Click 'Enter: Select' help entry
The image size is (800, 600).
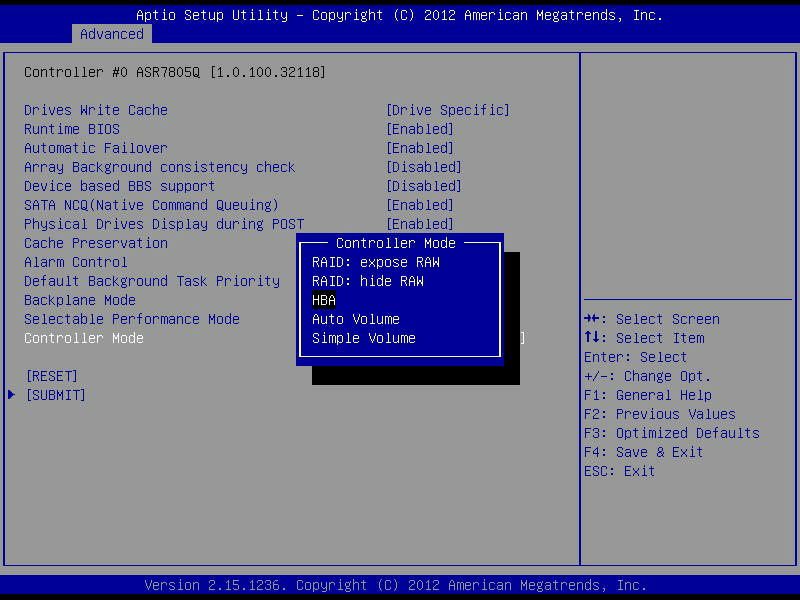636,357
